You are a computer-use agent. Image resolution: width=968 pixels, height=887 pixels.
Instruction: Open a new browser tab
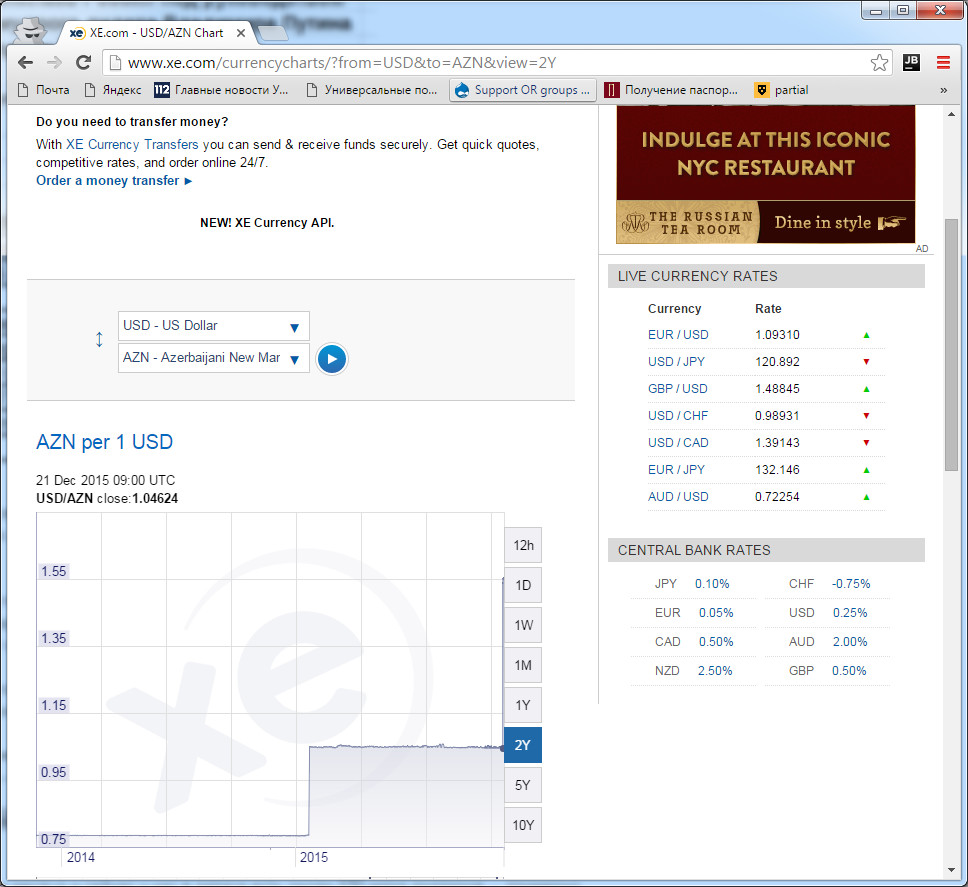pos(272,33)
